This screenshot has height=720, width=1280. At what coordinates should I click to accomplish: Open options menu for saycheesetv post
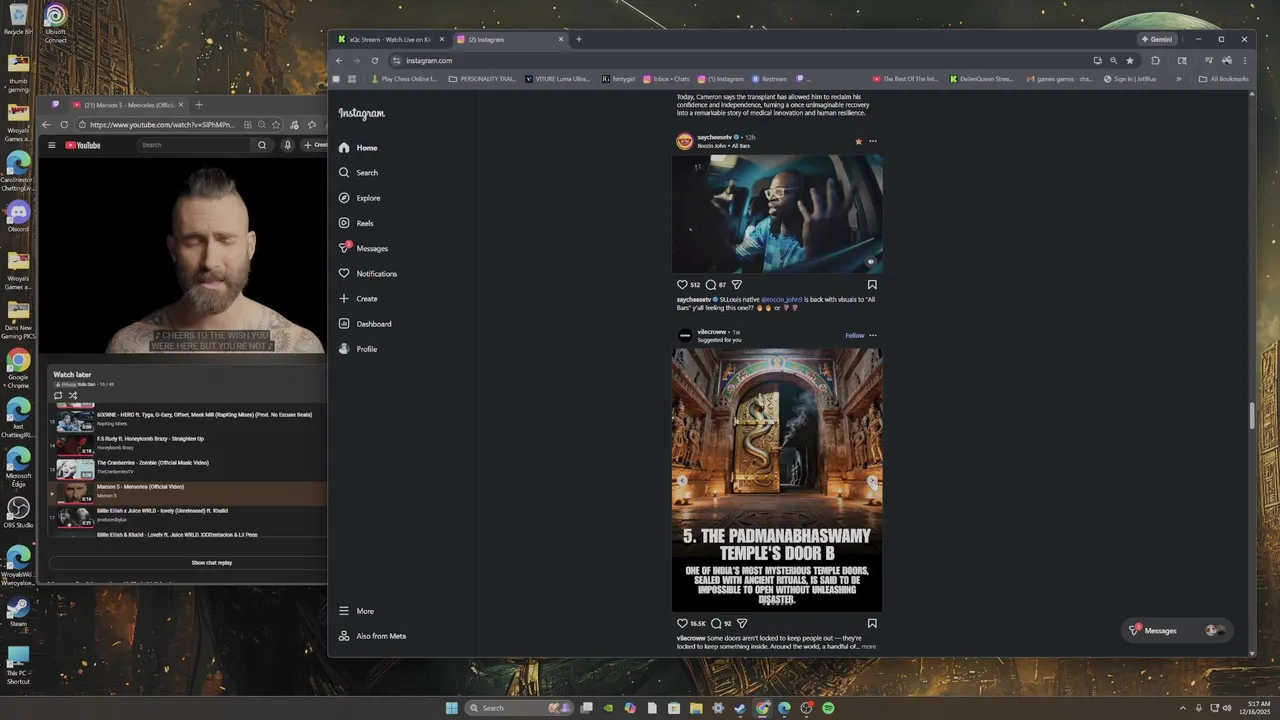873,141
